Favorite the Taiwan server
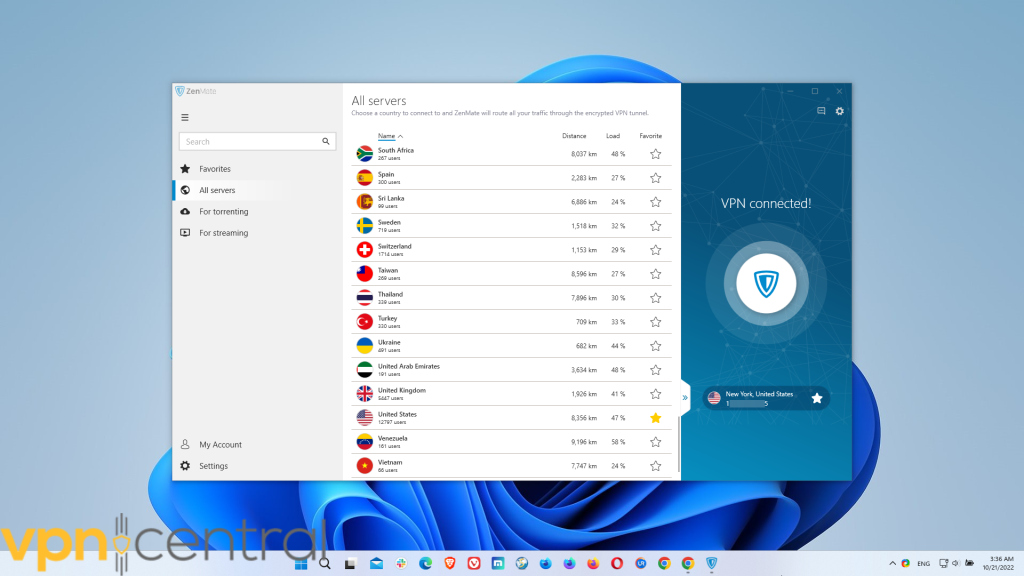 click(656, 274)
